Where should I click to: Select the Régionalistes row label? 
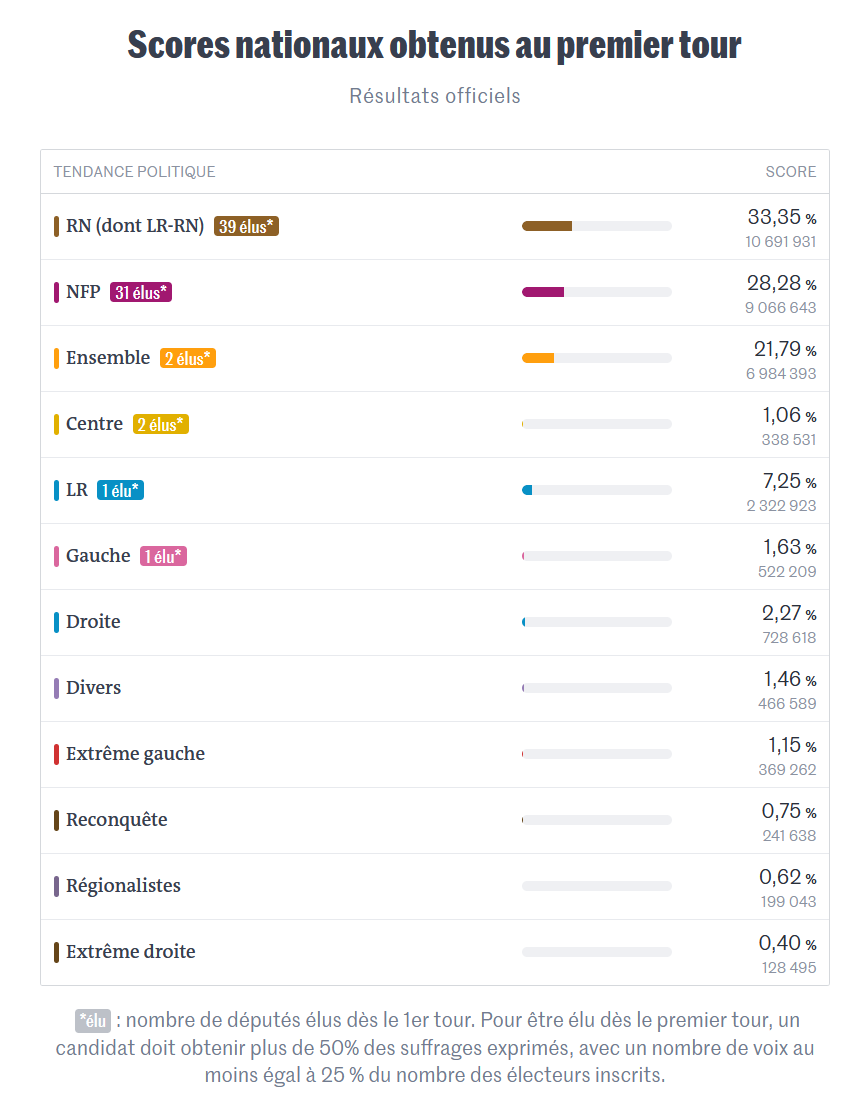[x=123, y=886]
